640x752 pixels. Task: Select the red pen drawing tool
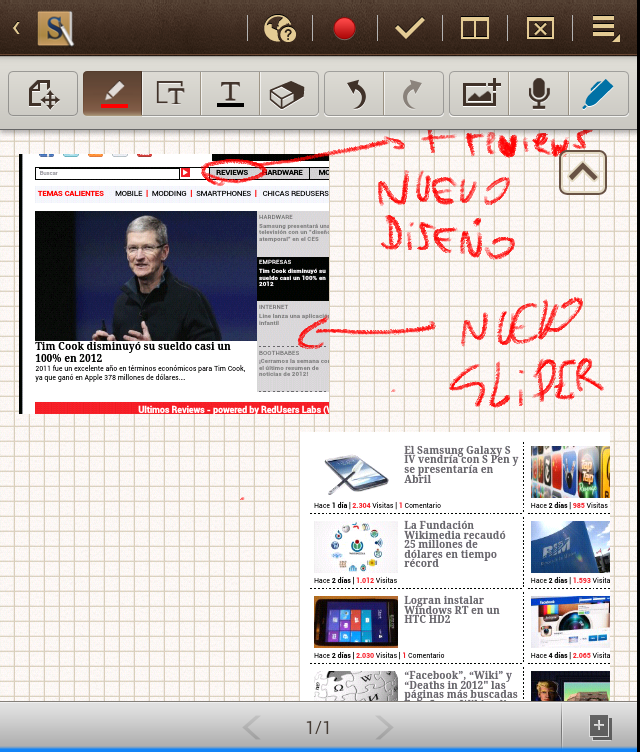[x=113, y=94]
